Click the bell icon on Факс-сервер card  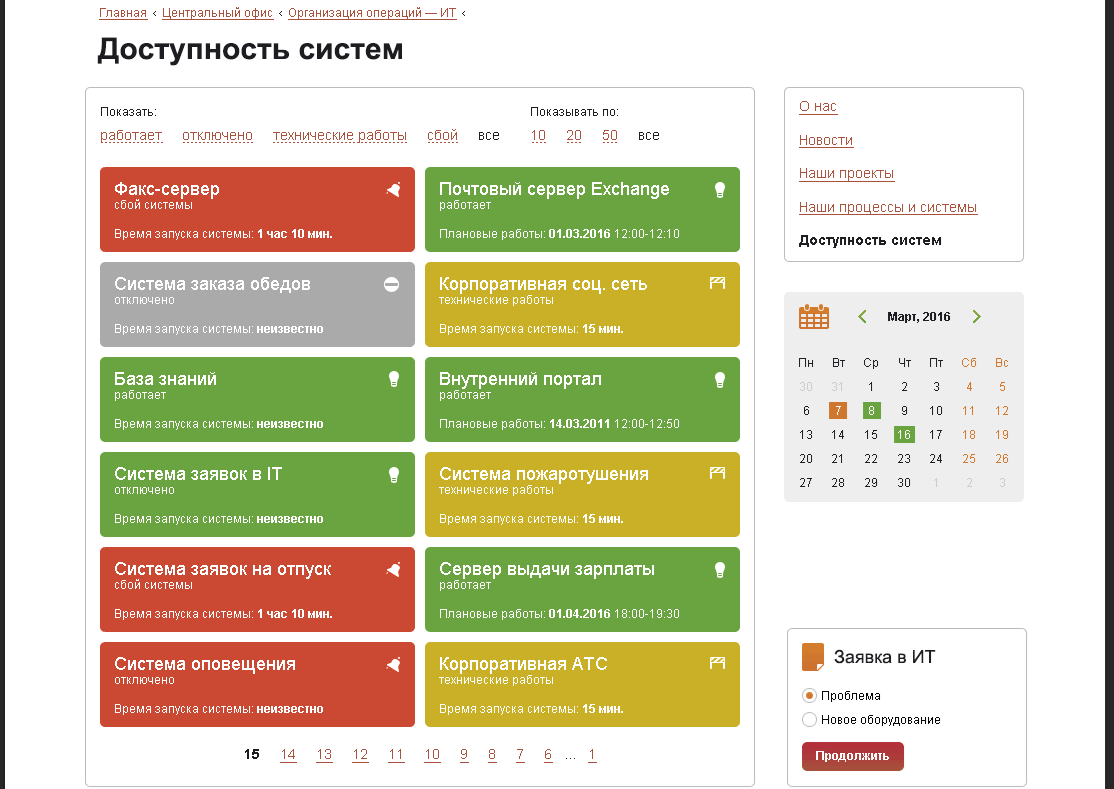pos(394,190)
